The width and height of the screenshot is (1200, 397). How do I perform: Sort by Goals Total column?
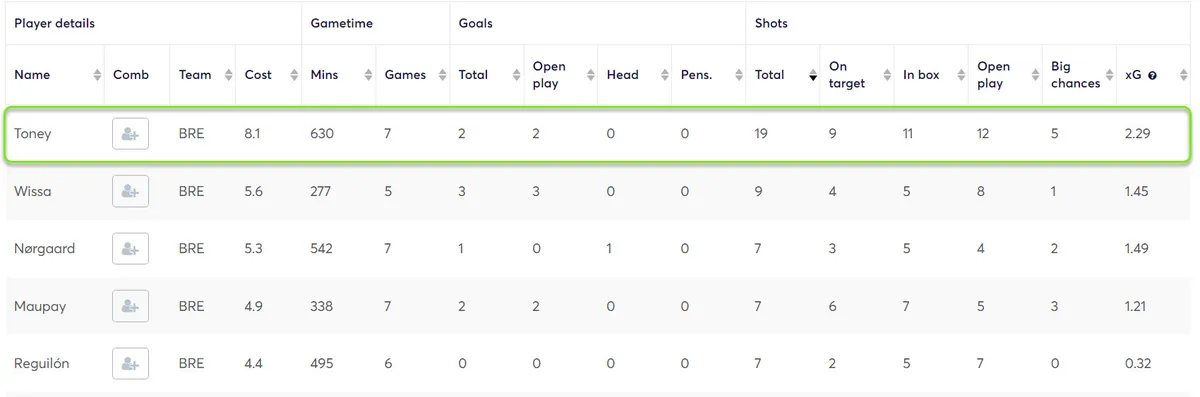click(x=487, y=75)
